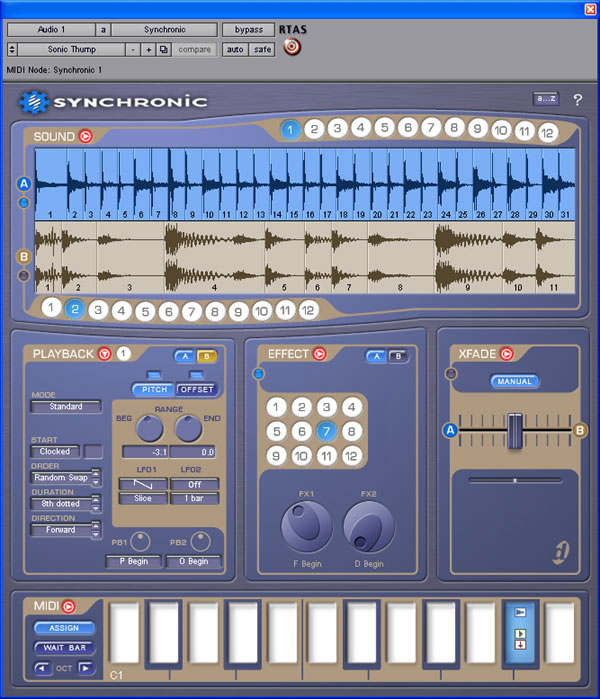
Task: Click the highlighted MIDI key with icons
Action: click(520, 632)
